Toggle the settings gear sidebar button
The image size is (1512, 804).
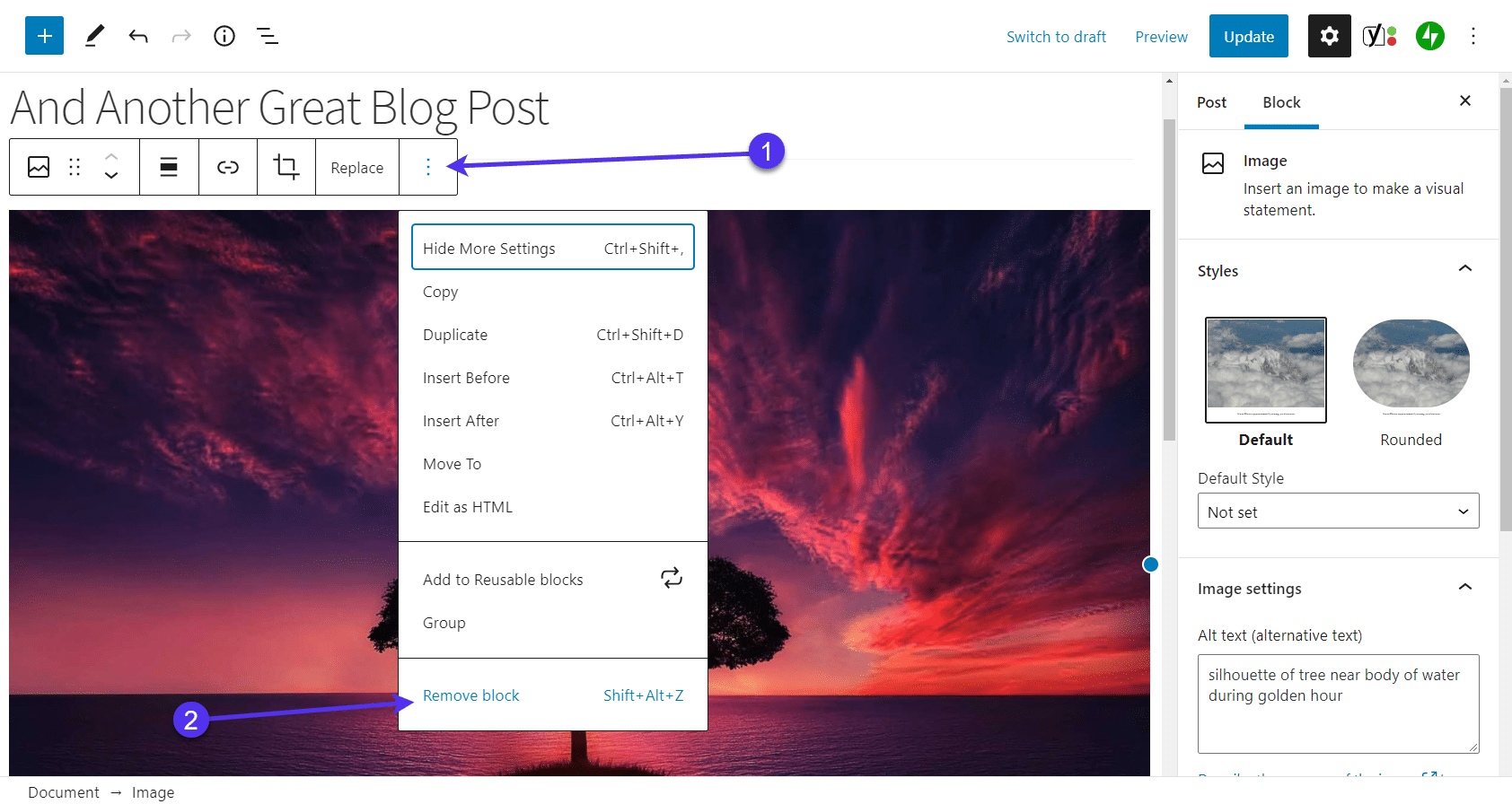1329,36
